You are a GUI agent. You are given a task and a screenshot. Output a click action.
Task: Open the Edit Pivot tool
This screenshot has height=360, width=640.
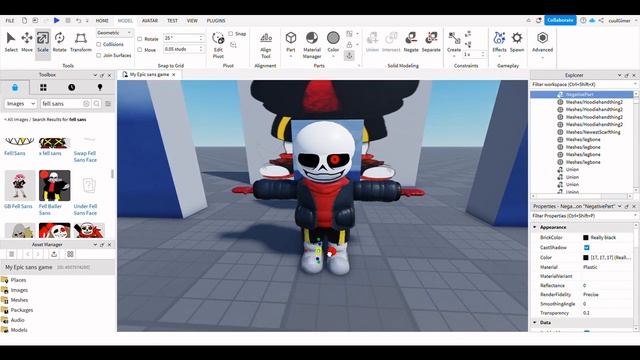(x=218, y=45)
